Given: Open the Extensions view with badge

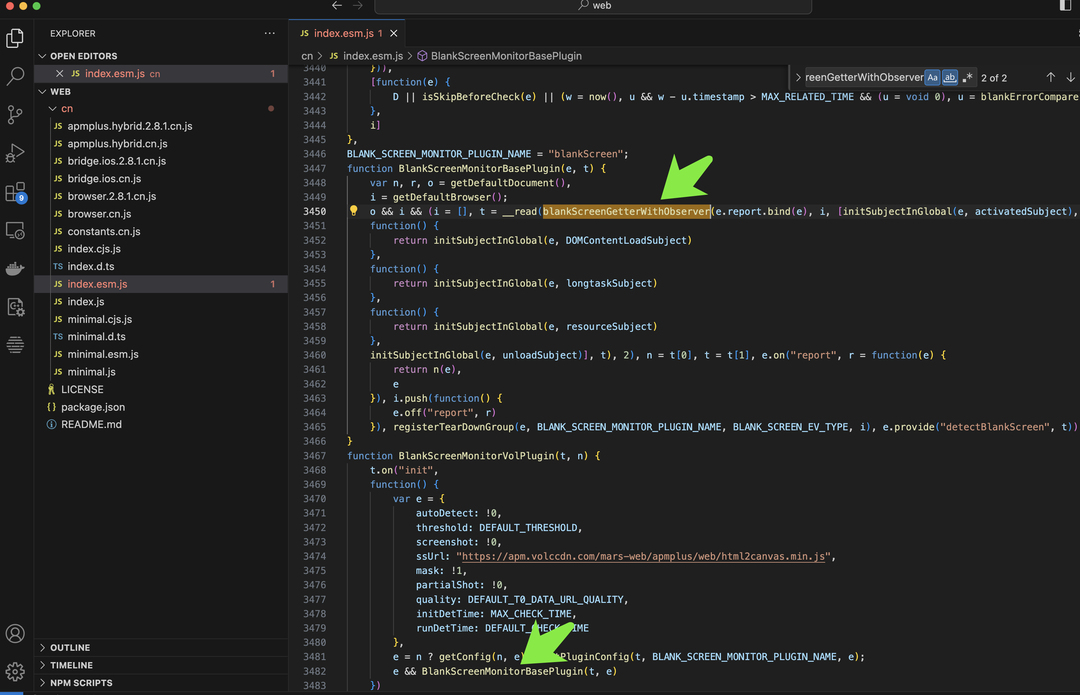Looking at the screenshot, I should pyautogui.click(x=15, y=192).
